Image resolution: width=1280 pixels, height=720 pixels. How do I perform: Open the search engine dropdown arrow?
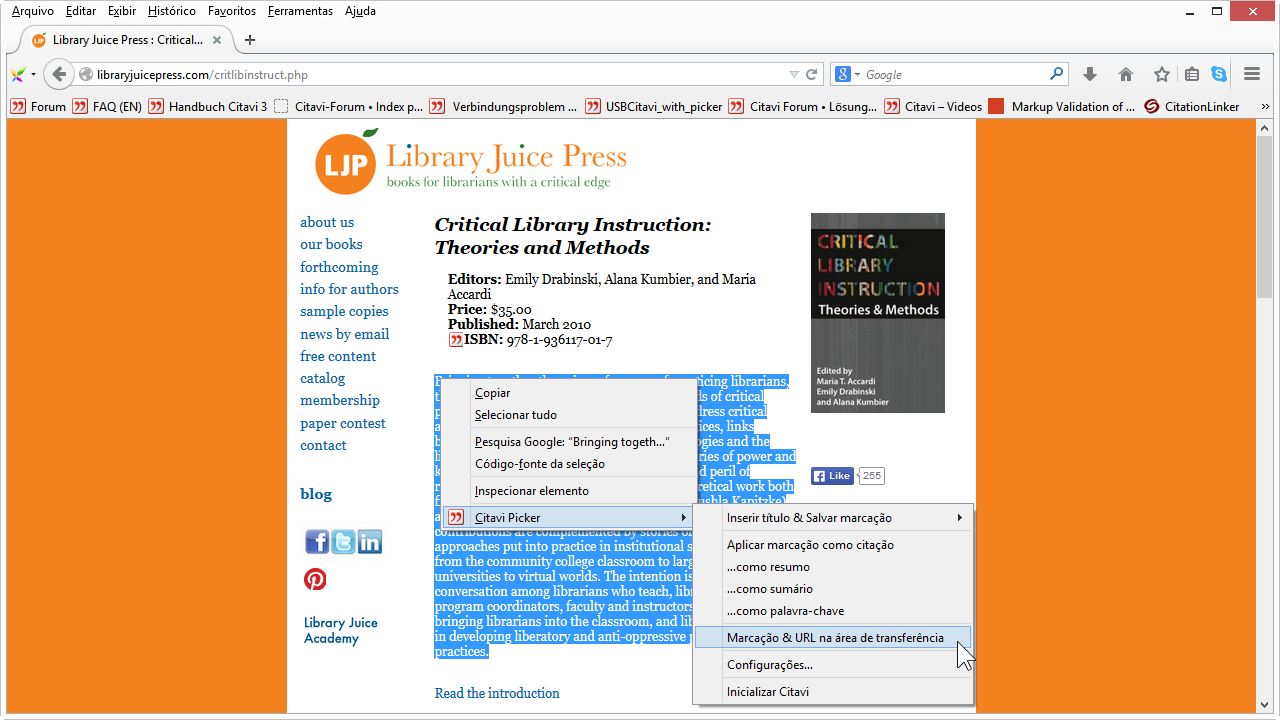pyautogui.click(x=857, y=75)
